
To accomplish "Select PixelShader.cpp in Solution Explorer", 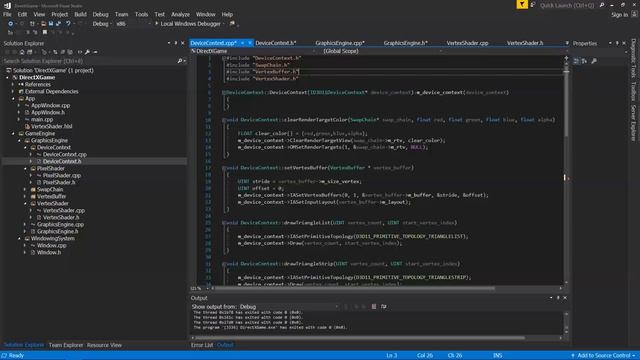I will (x=62, y=176).
